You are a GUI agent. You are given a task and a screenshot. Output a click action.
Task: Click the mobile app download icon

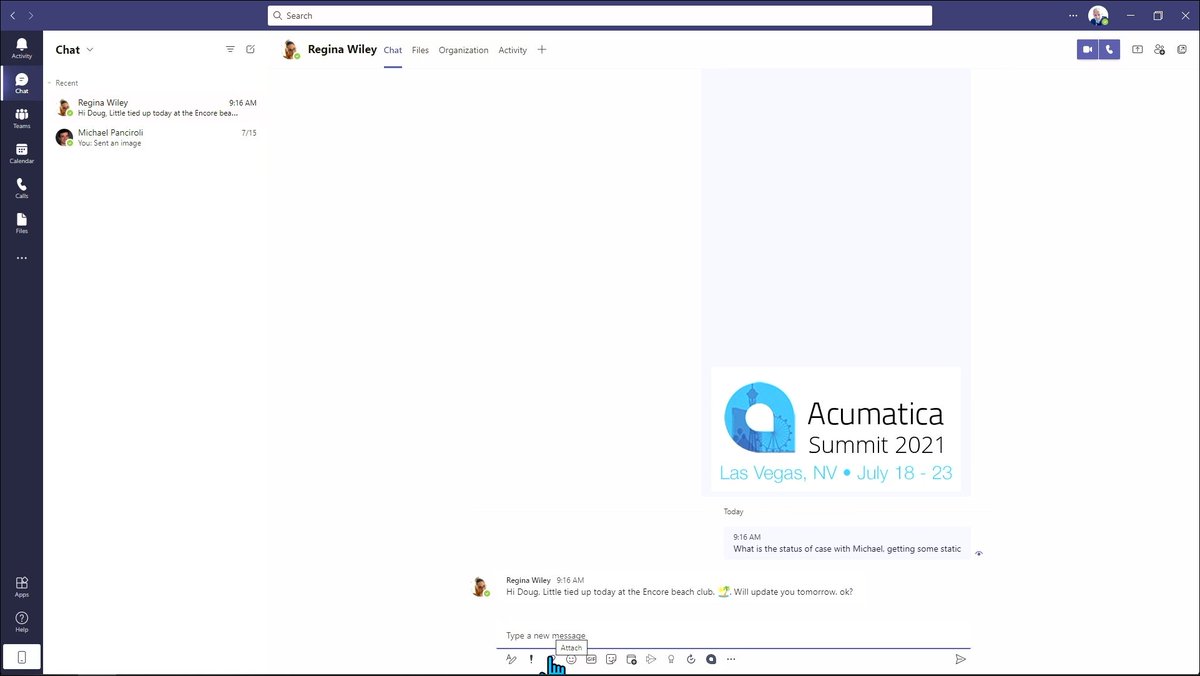point(21,657)
